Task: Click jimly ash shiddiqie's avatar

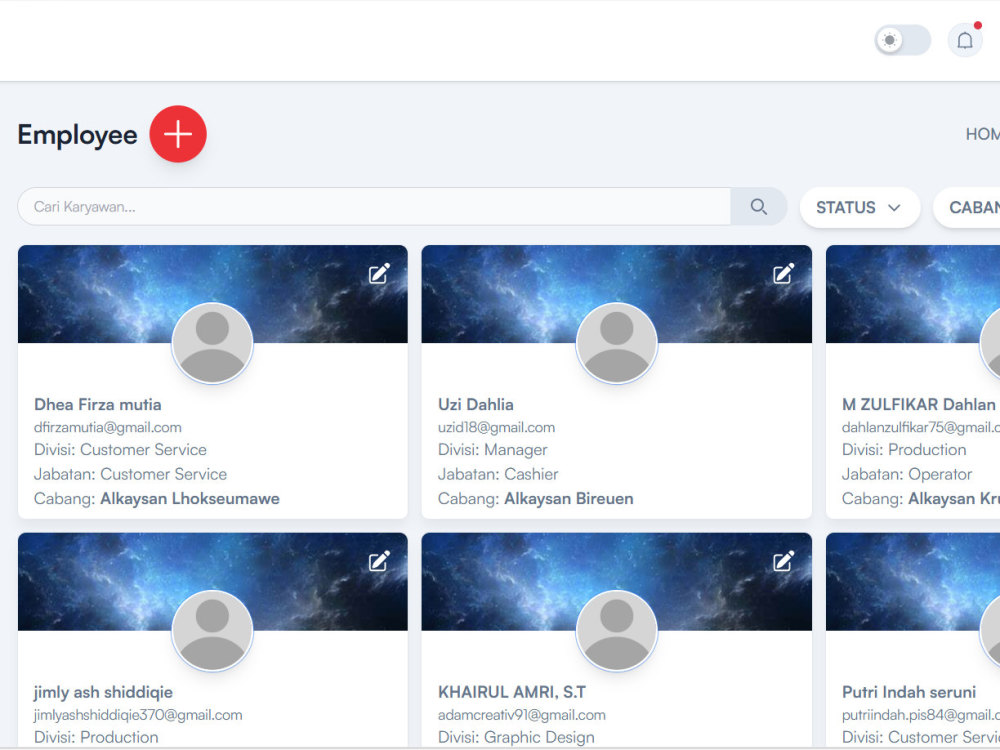Action: 212,631
